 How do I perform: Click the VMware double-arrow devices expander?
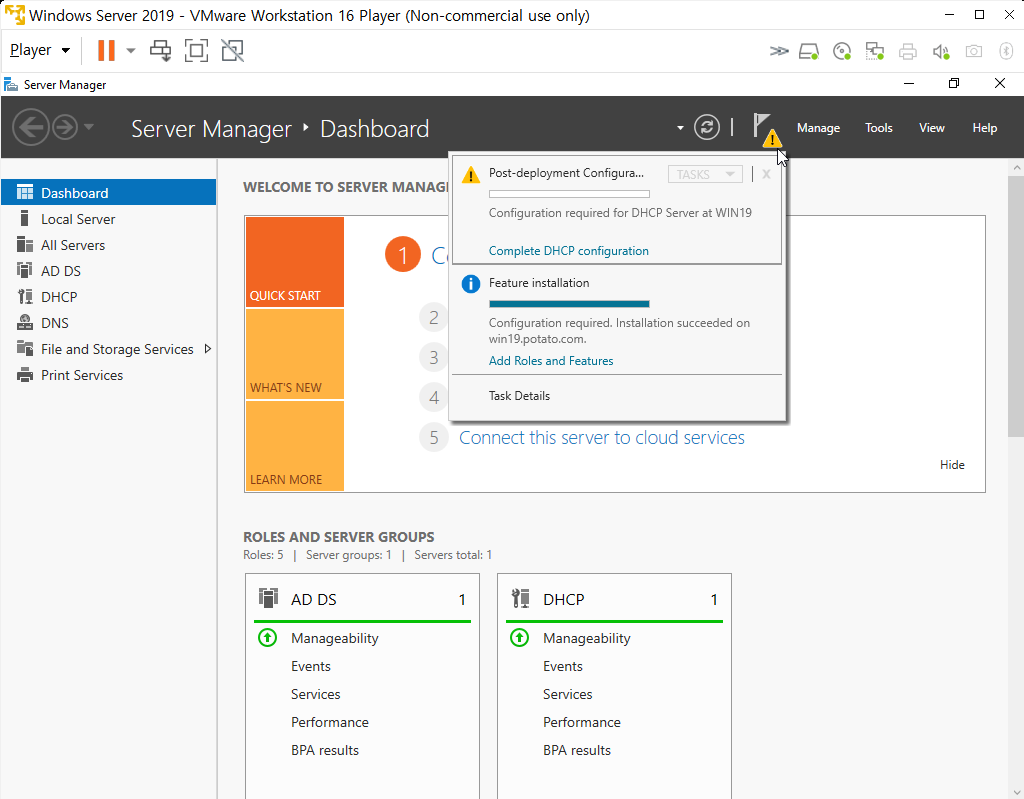(x=778, y=51)
